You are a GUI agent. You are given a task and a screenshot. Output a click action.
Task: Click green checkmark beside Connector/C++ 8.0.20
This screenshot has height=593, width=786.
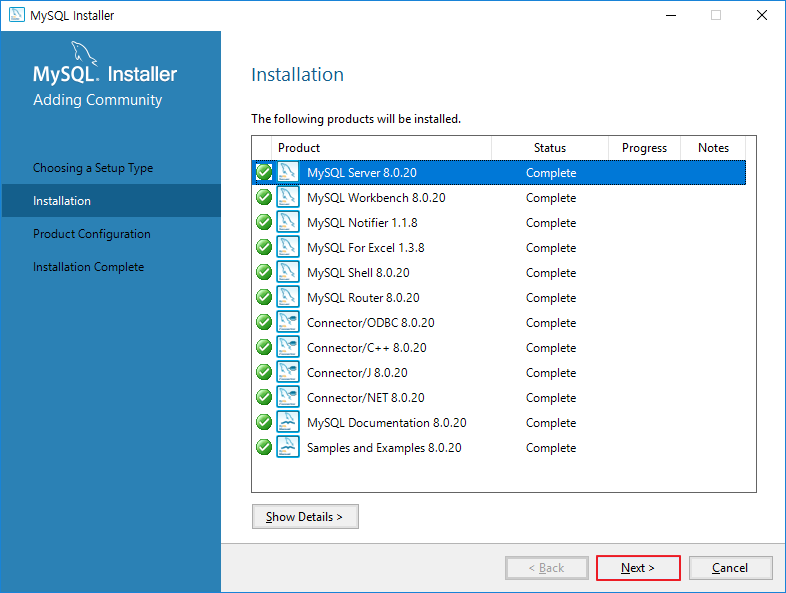264,347
